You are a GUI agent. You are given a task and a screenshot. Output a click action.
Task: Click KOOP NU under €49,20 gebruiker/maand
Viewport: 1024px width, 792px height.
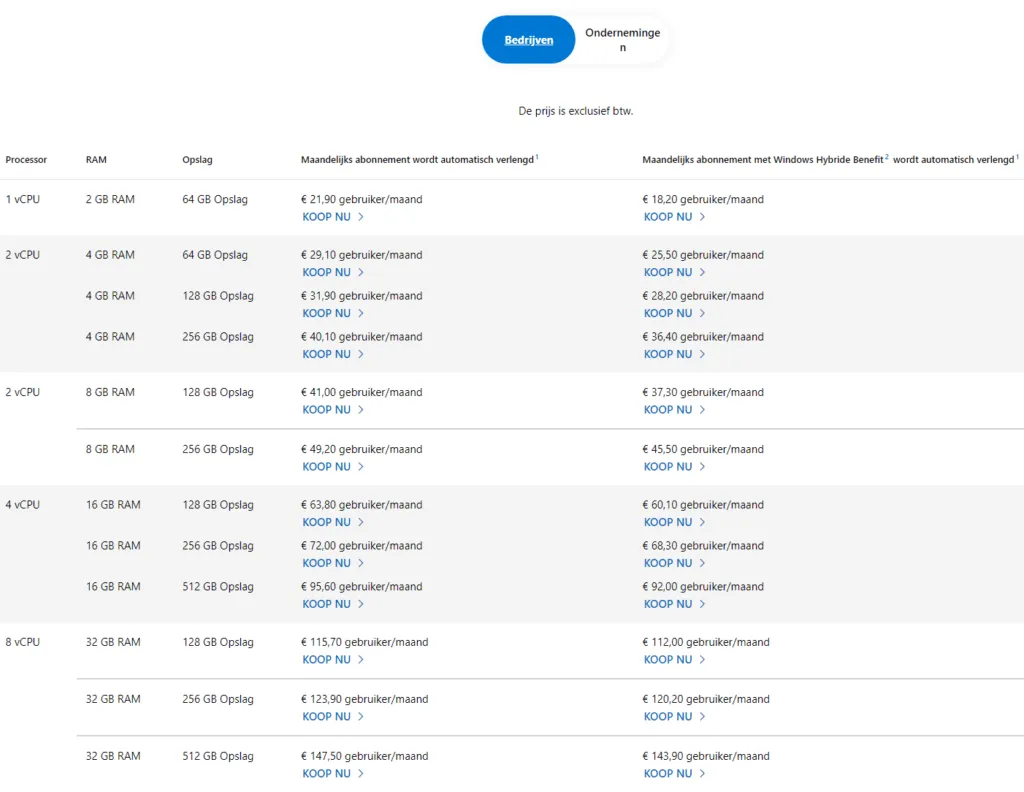[327, 467]
